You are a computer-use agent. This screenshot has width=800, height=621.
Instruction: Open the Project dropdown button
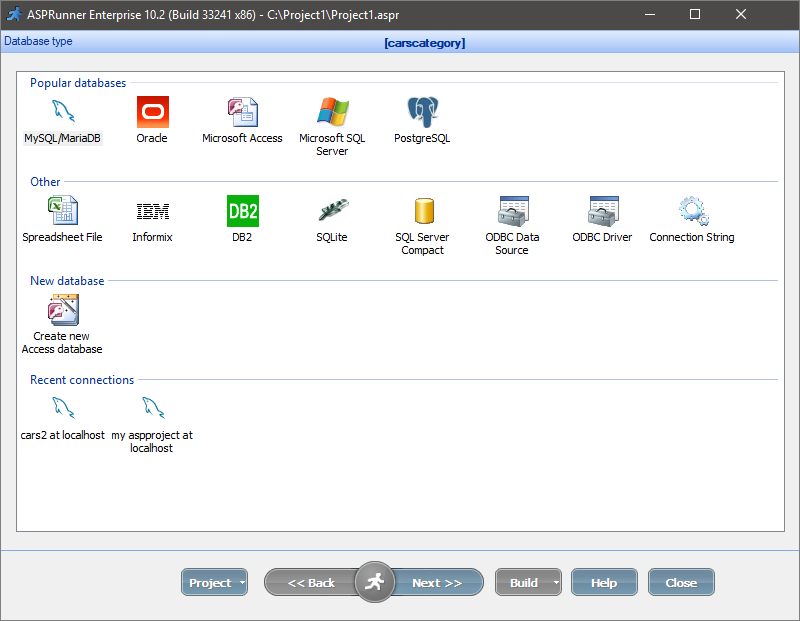tap(214, 582)
